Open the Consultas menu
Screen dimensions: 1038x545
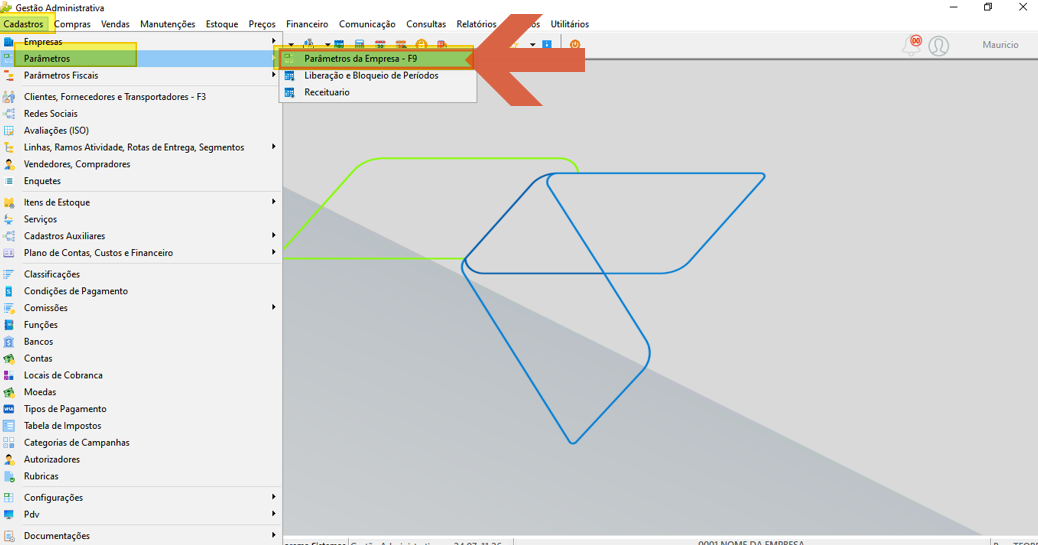coord(426,24)
